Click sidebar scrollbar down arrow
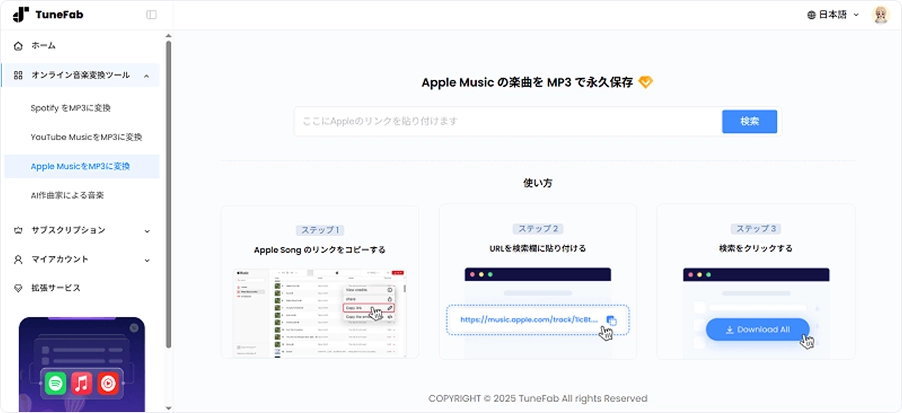Viewport: 902px width, 413px height. tap(169, 408)
